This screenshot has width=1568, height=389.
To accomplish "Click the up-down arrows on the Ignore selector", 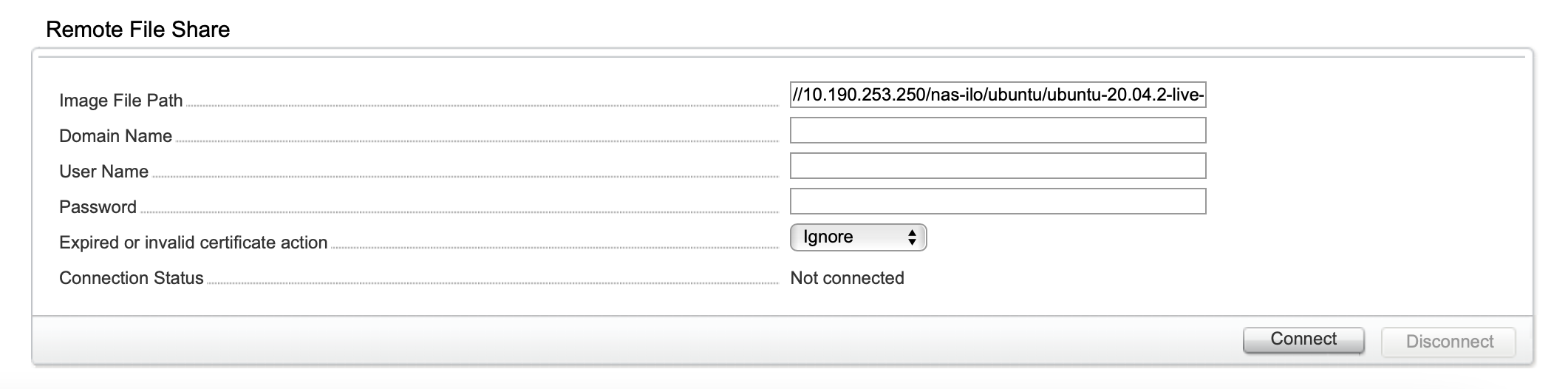I will coord(913,237).
